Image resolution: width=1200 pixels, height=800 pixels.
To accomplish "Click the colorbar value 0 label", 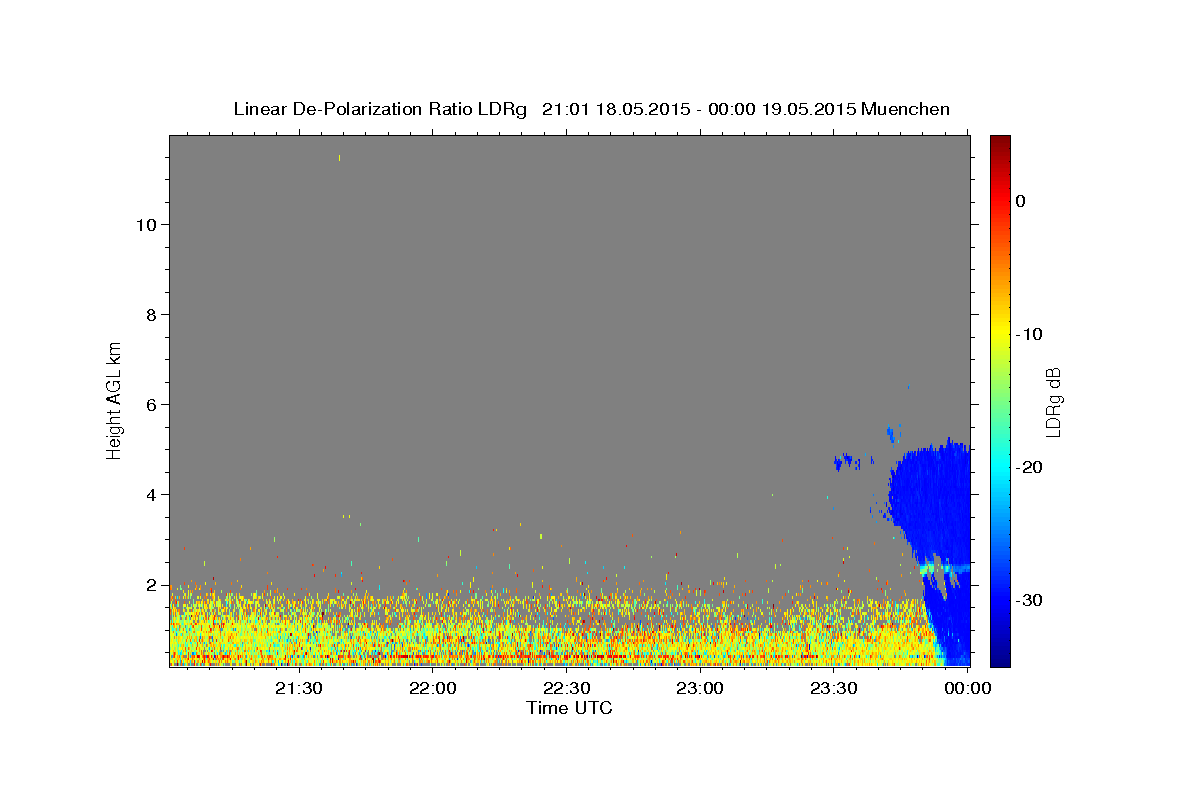I will [x=1021, y=201].
